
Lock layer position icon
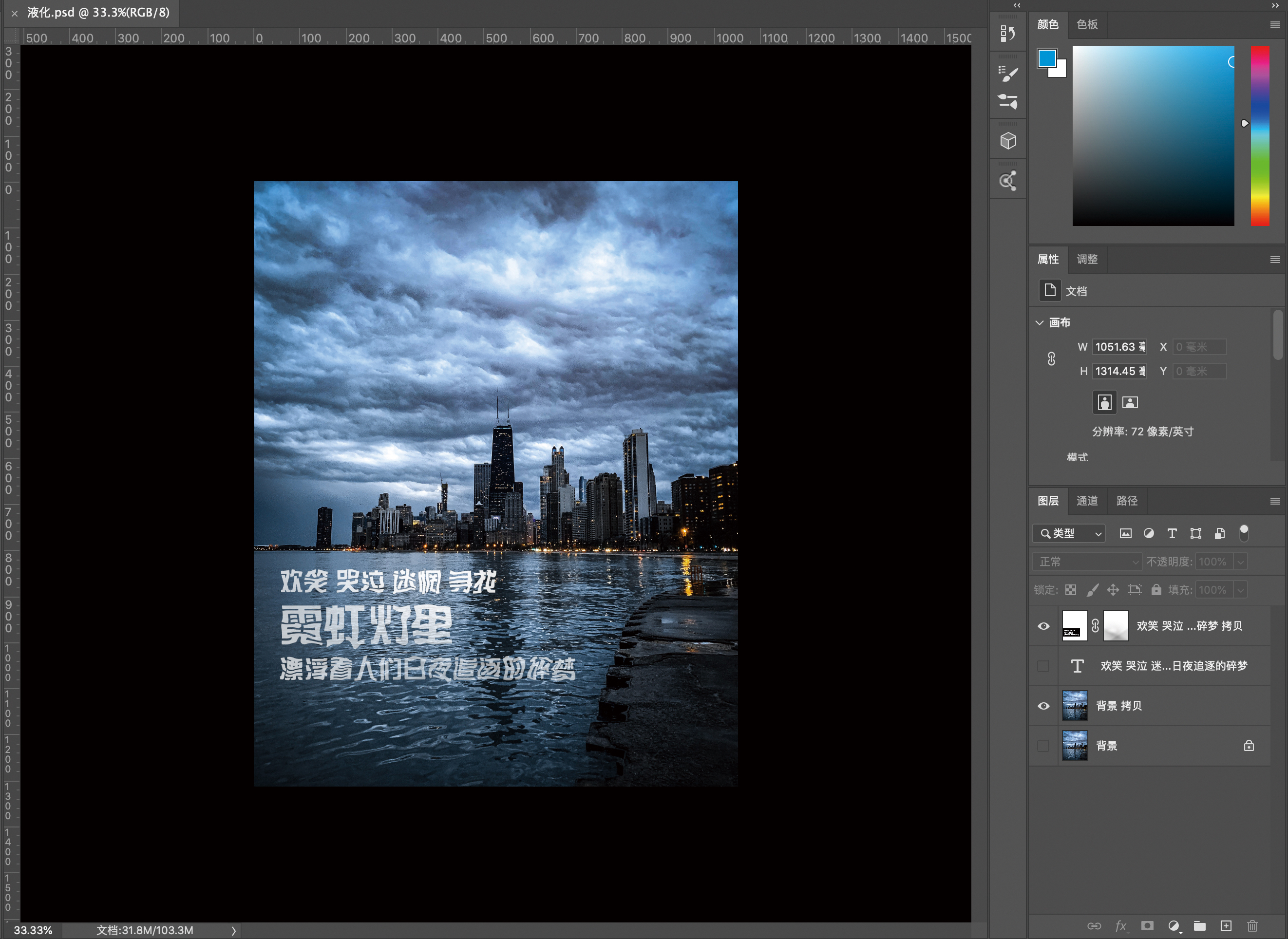[1113, 590]
